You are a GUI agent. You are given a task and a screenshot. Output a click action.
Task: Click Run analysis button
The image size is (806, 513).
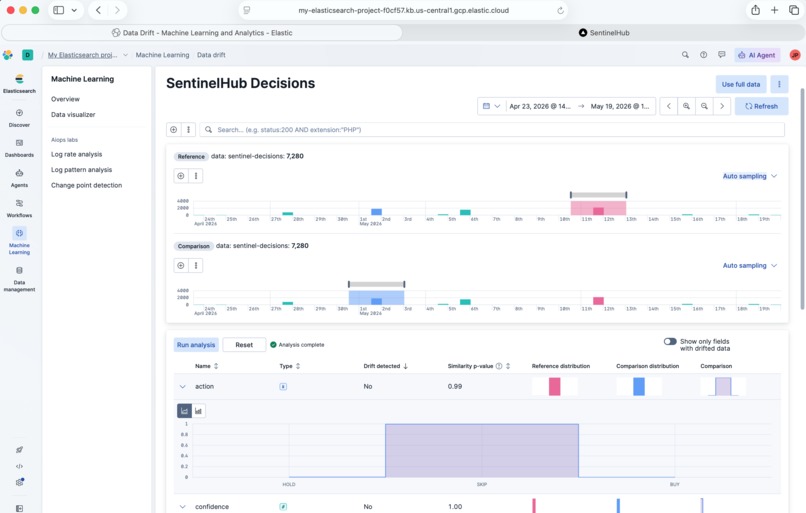point(196,345)
